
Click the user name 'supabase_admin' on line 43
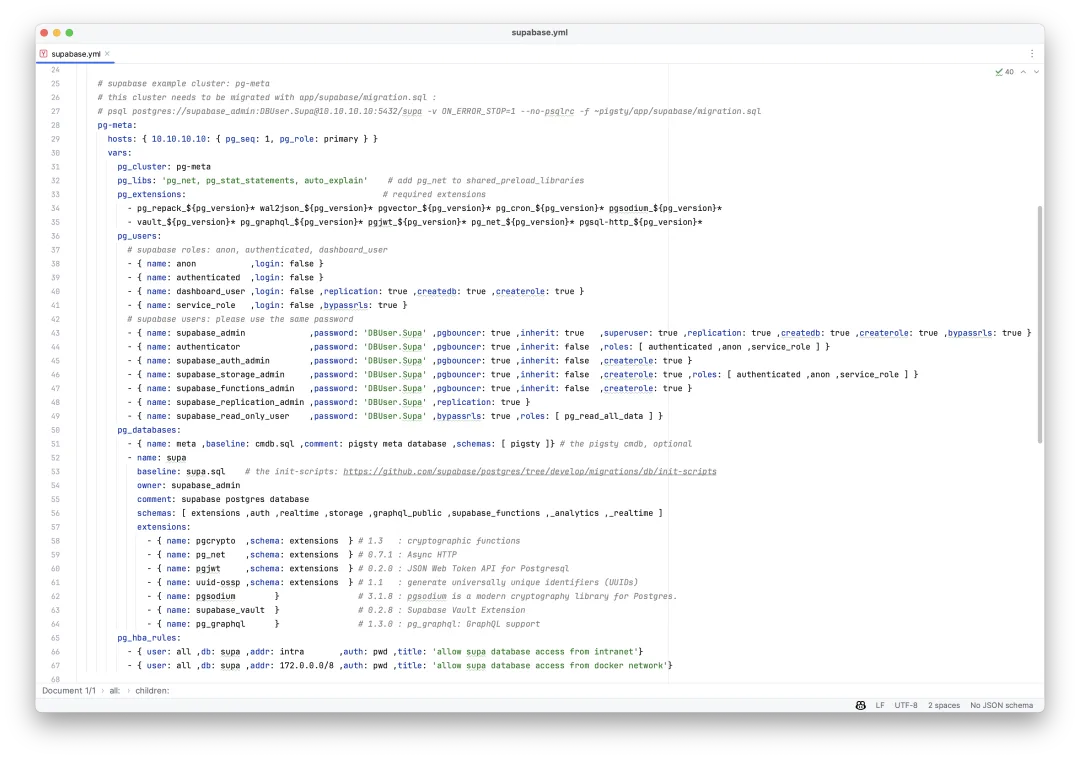click(211, 333)
